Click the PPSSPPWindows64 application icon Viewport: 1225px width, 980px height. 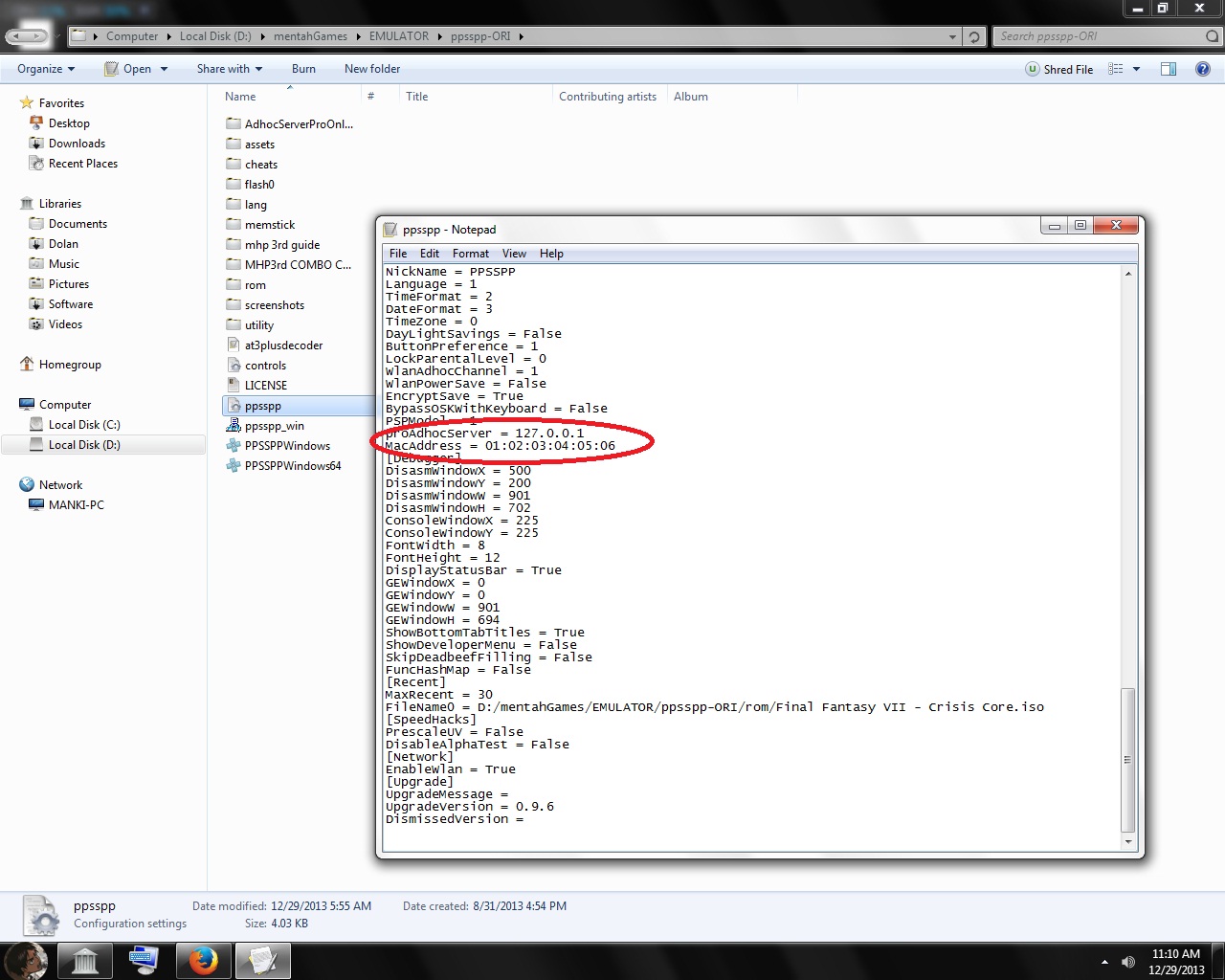point(234,466)
